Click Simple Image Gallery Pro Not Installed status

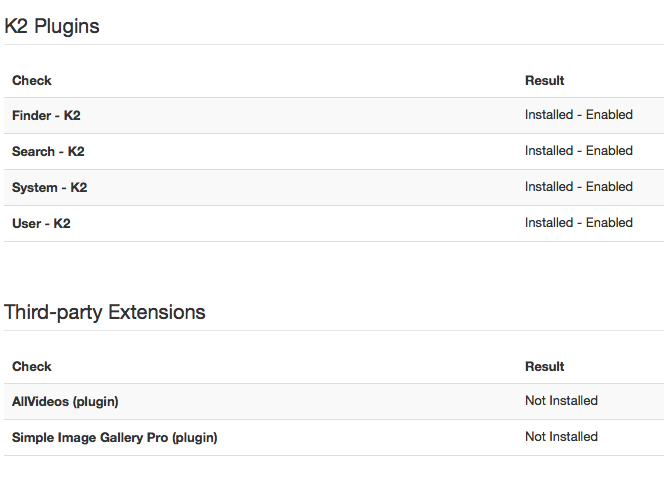[562, 436]
